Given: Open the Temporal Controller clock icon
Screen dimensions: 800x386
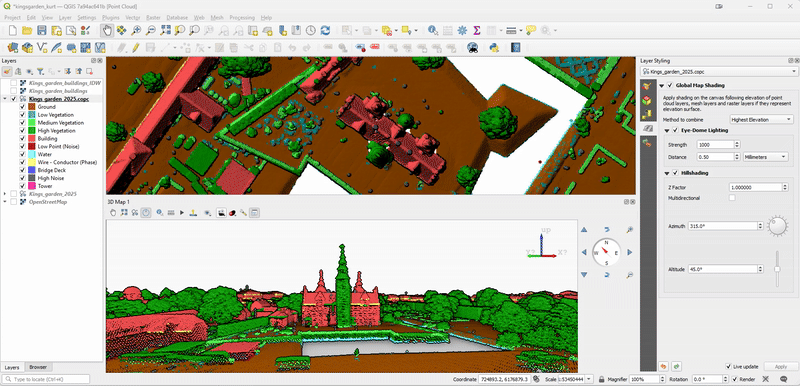Looking at the screenshot, I should tap(311, 31).
